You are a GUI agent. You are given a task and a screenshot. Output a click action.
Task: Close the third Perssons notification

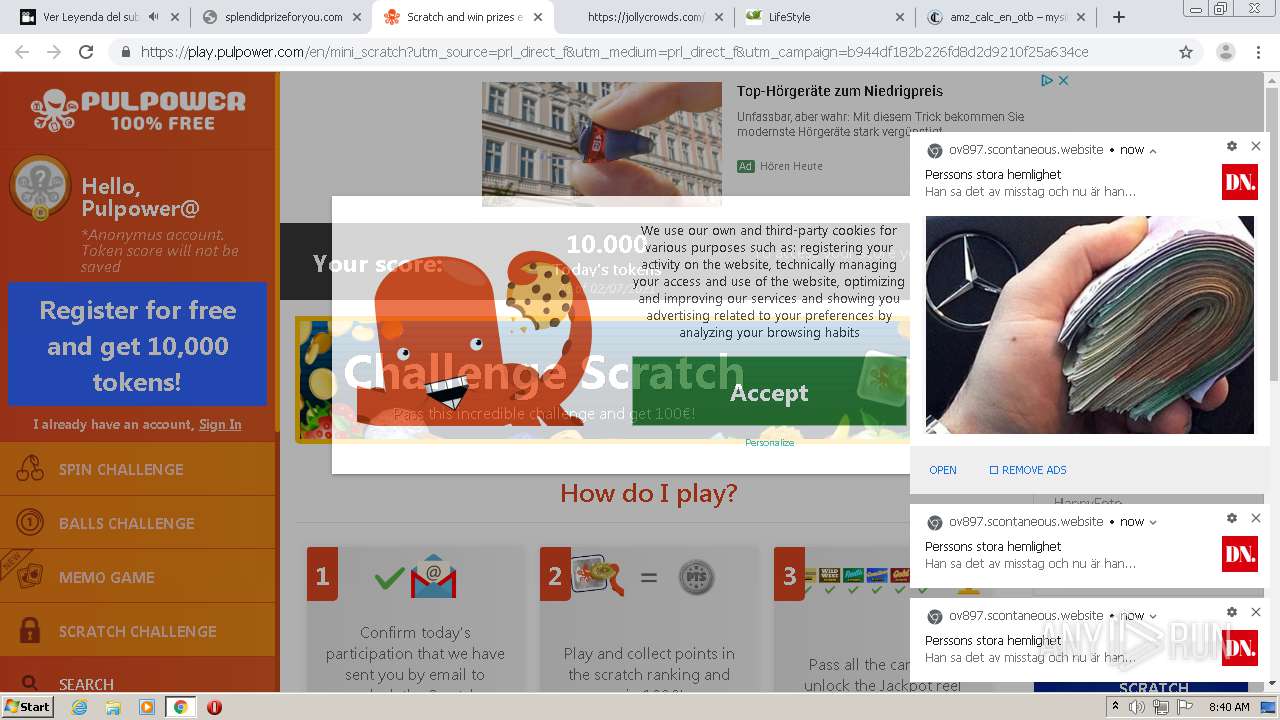(x=1256, y=612)
